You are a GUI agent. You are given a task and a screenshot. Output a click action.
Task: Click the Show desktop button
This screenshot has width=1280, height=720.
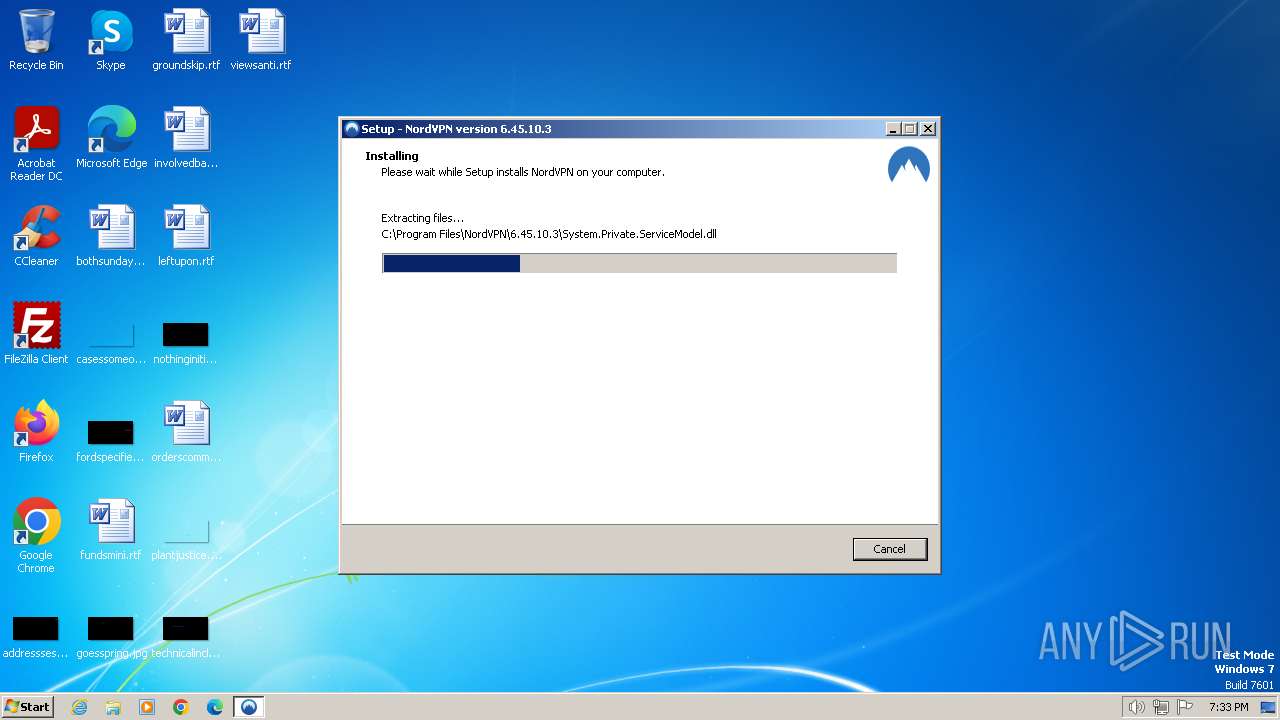click(1269, 707)
